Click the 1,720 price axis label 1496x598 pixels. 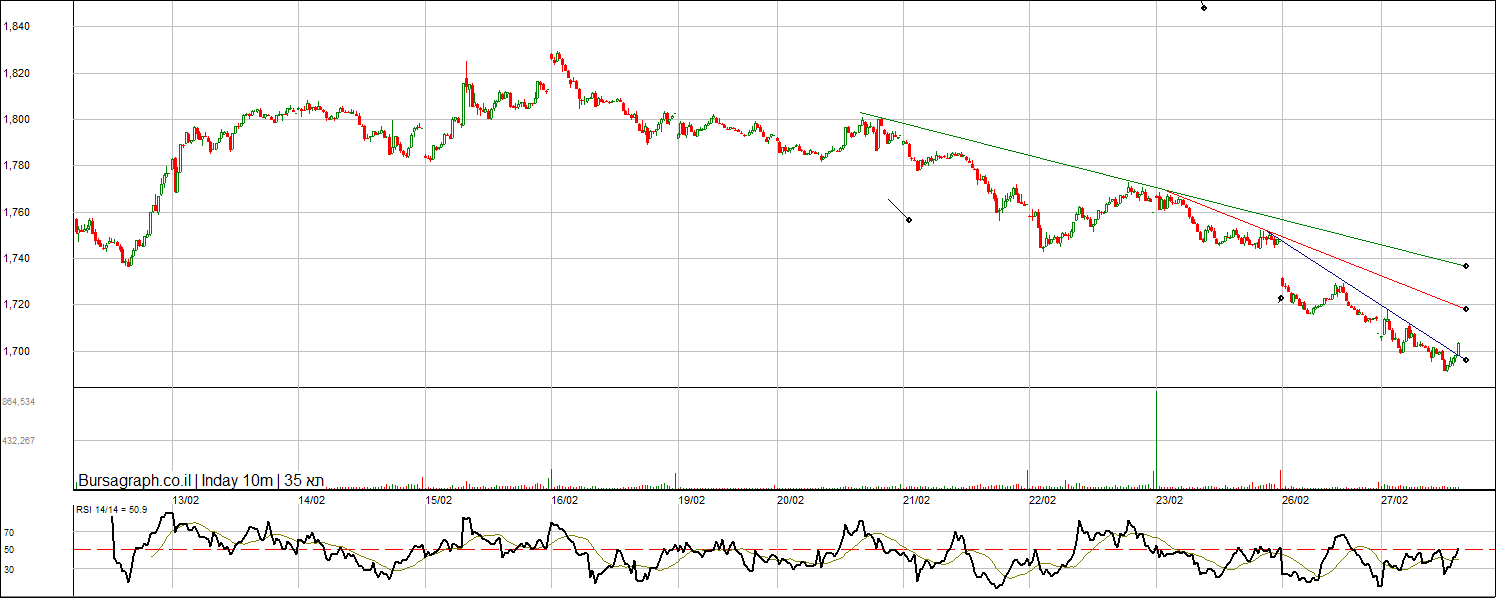[x=16, y=305]
